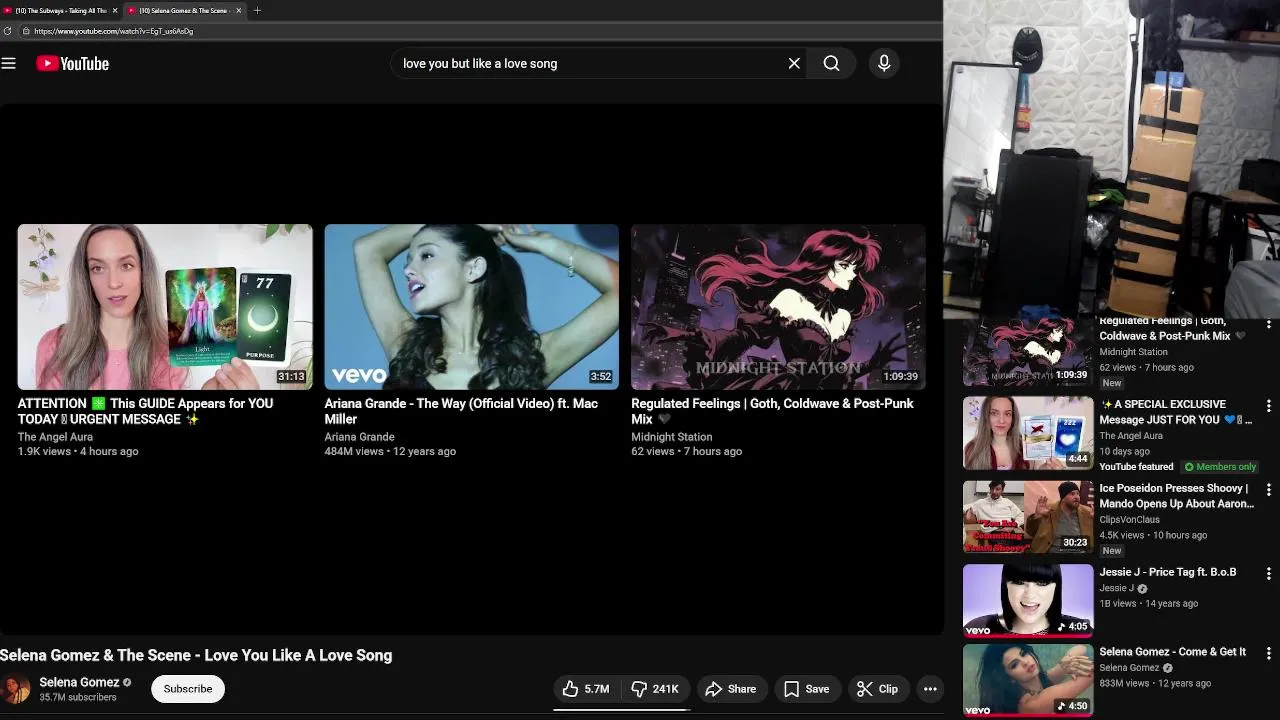Play Selena Gomez Come & Get It thumbnail

1028,682
